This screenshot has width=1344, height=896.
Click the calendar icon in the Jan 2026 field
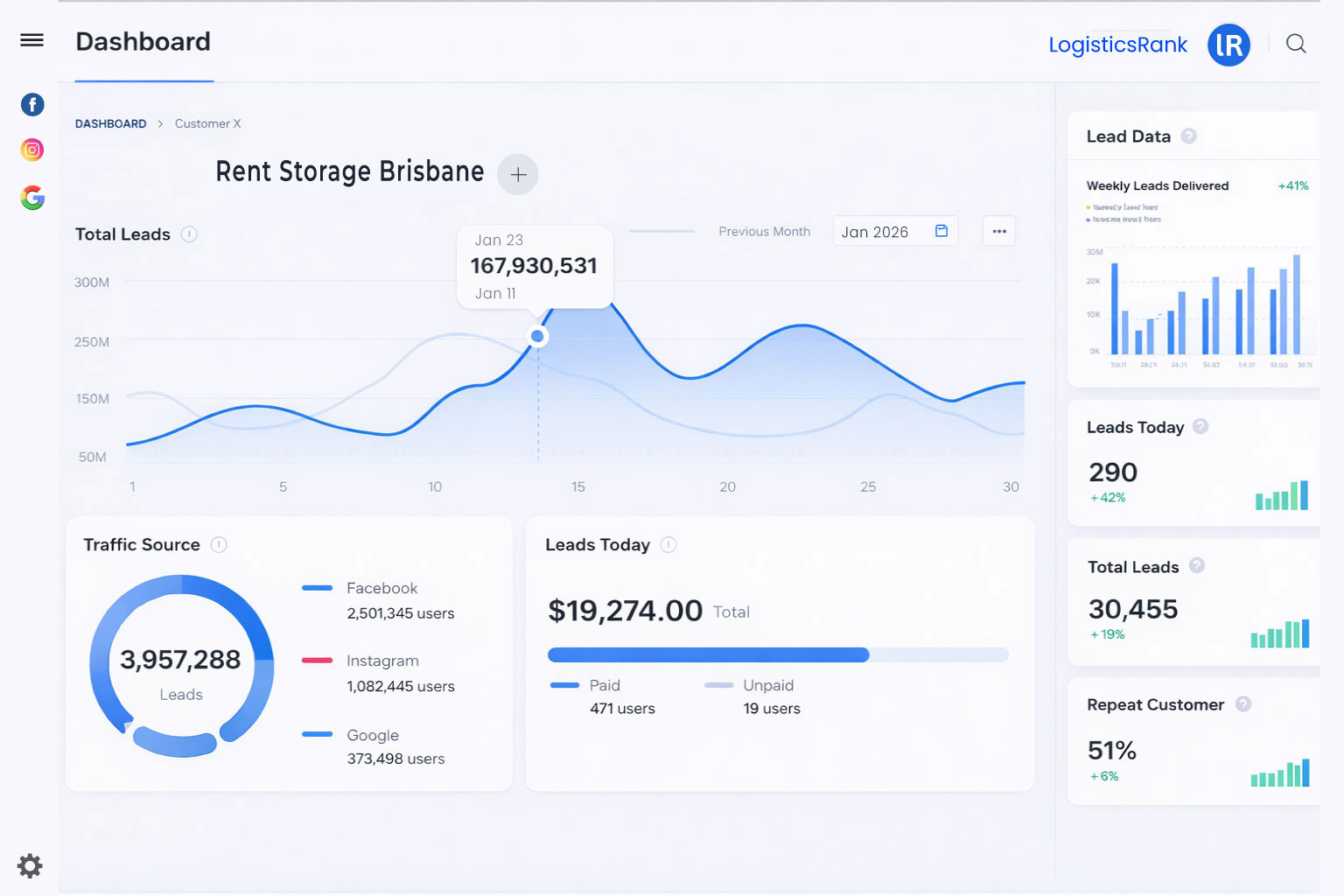coord(941,231)
